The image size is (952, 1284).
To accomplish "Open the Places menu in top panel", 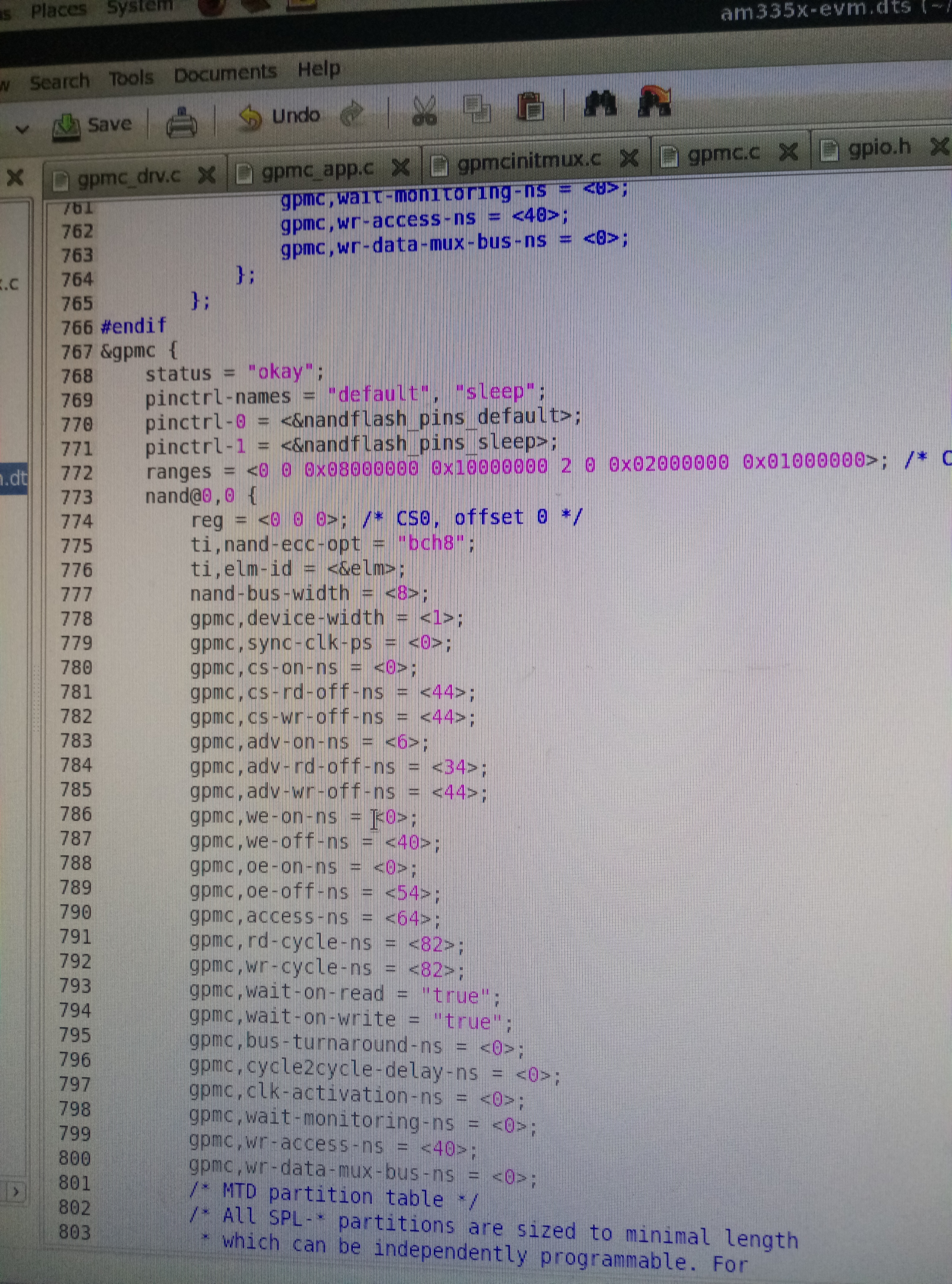I will point(58,10).
